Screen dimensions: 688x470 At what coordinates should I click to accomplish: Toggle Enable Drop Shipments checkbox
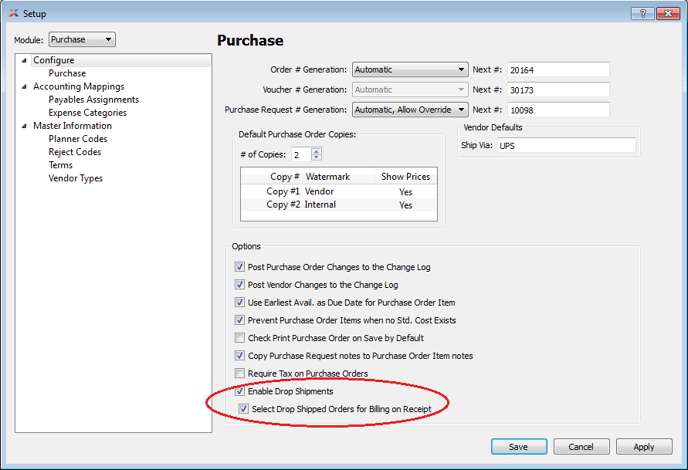point(239,391)
